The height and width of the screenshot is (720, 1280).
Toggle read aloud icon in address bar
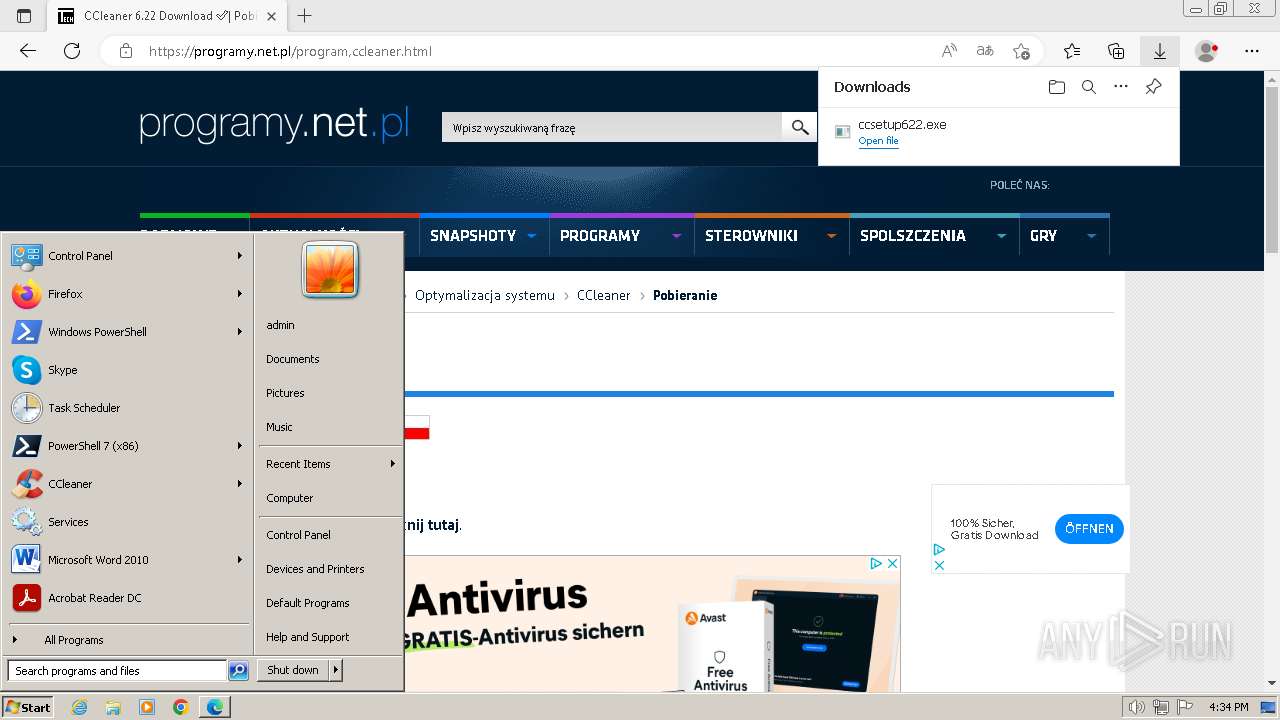click(x=949, y=51)
